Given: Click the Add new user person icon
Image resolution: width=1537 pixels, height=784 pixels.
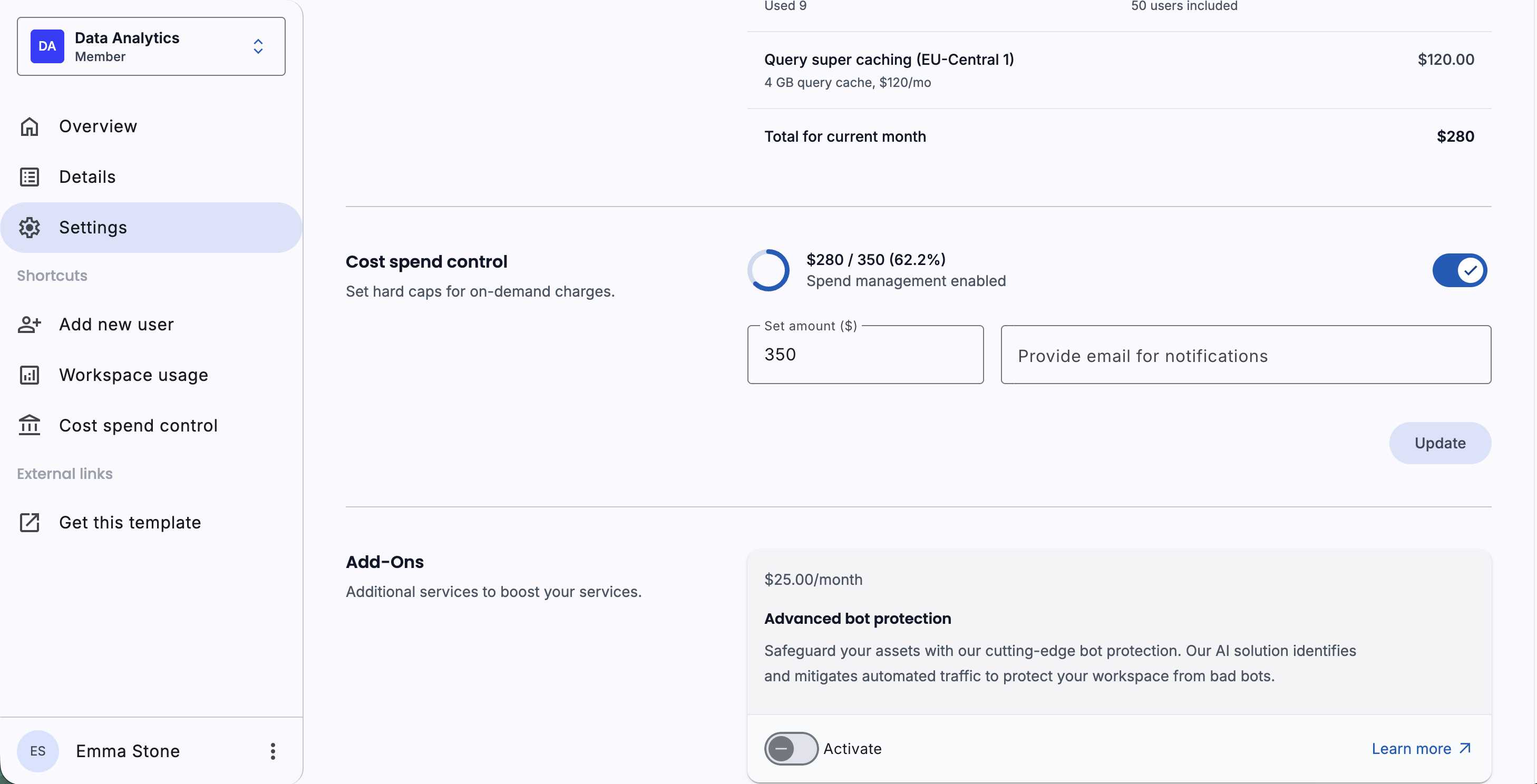Looking at the screenshot, I should pyautogui.click(x=29, y=325).
